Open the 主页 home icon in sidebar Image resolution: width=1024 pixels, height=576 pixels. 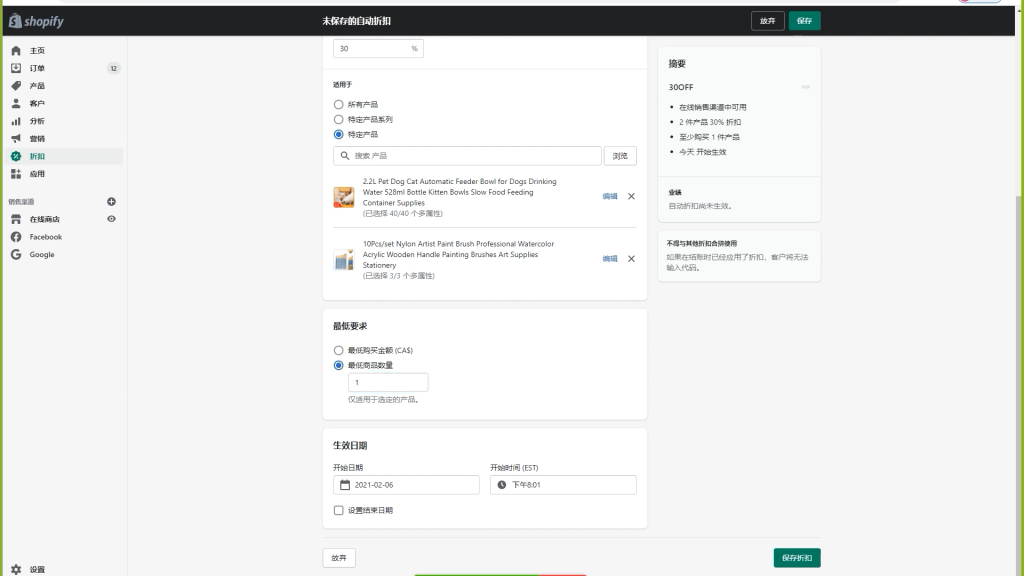click(16, 51)
